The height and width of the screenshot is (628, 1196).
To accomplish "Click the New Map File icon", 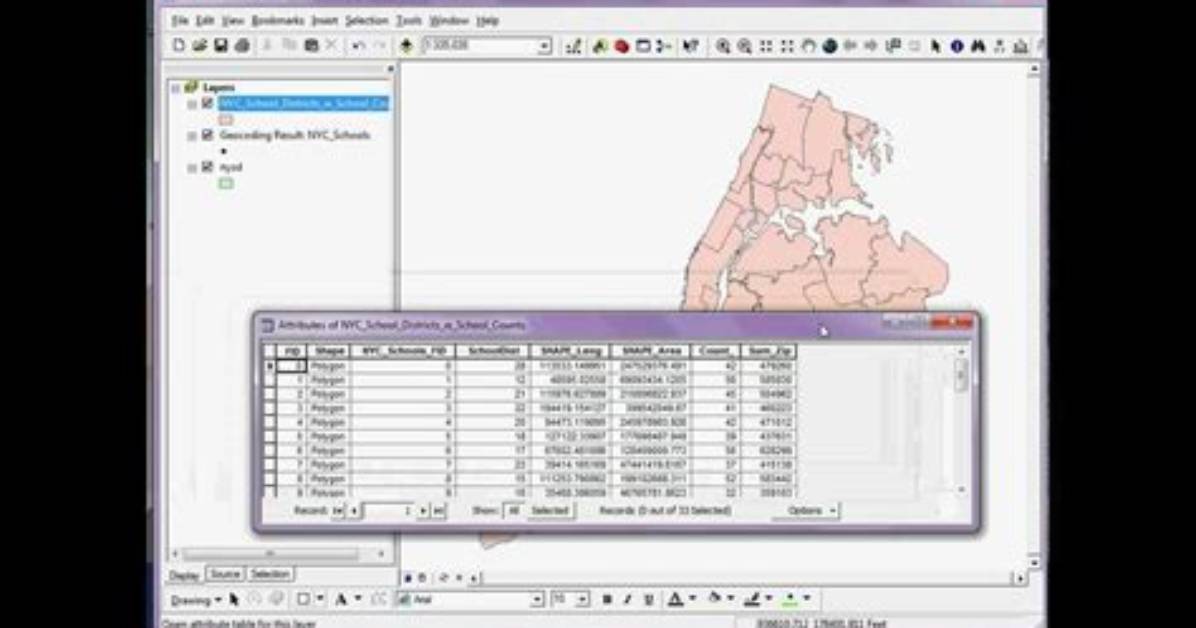I will point(179,46).
